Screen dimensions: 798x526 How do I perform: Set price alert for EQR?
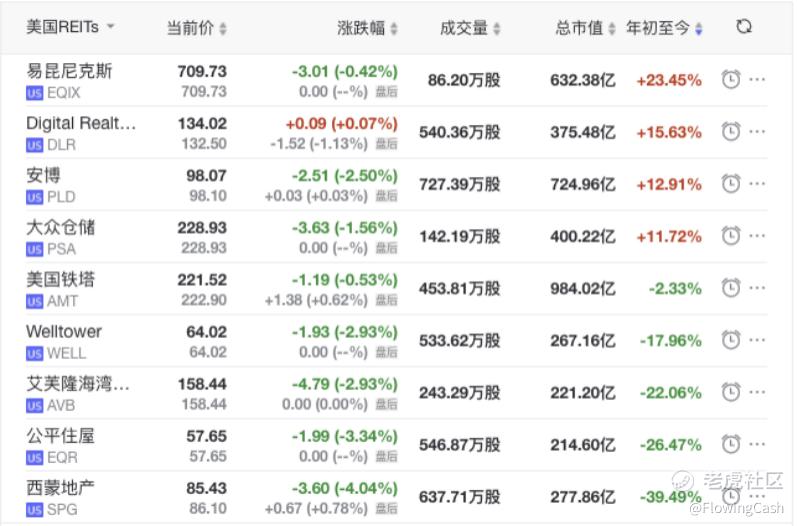[x=731, y=445]
